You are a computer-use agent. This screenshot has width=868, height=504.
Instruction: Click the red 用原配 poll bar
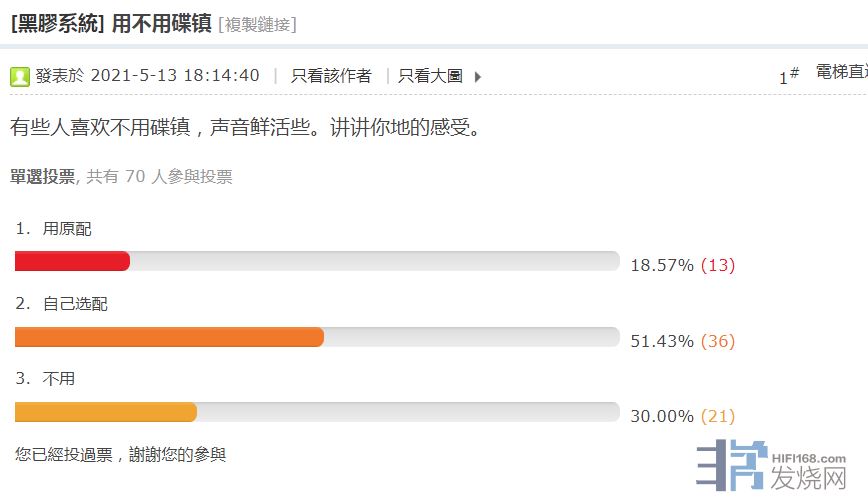pos(72,261)
